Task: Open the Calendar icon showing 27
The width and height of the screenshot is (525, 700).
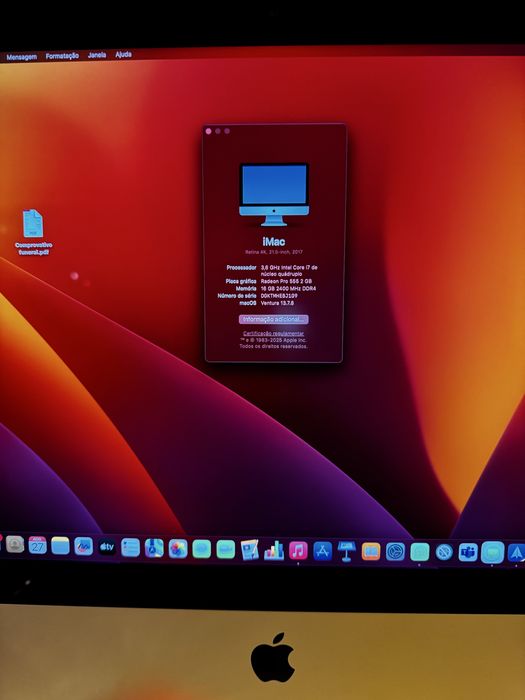Action: (x=38, y=545)
